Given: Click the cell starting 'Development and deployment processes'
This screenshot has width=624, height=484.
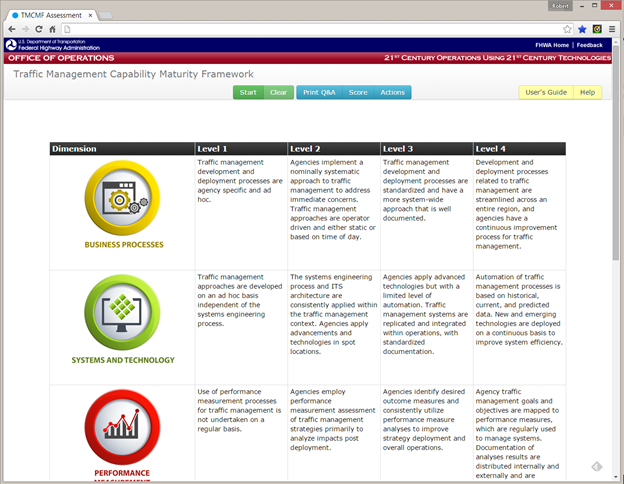Looking at the screenshot, I should click(x=519, y=213).
